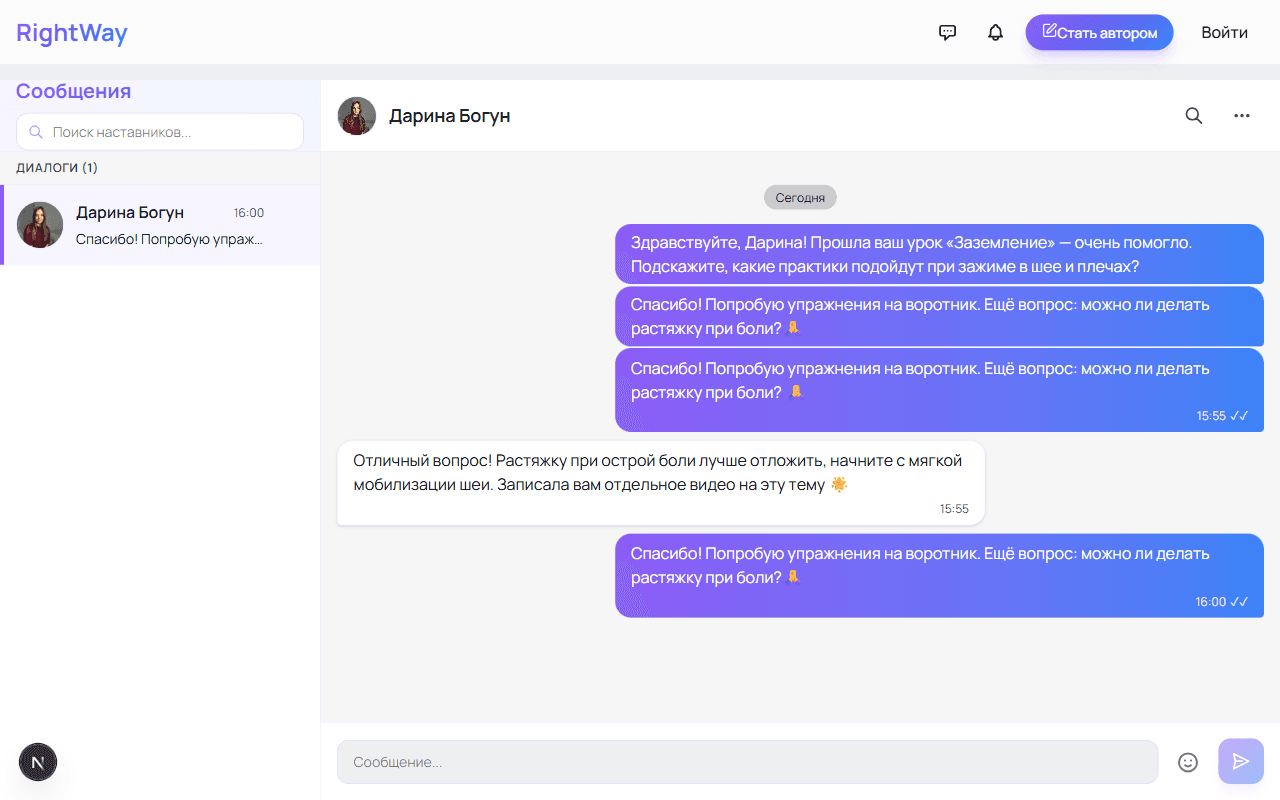The image size is (1280, 800).
Task: Send the message with the paper-plane button
Action: pyautogui.click(x=1241, y=762)
